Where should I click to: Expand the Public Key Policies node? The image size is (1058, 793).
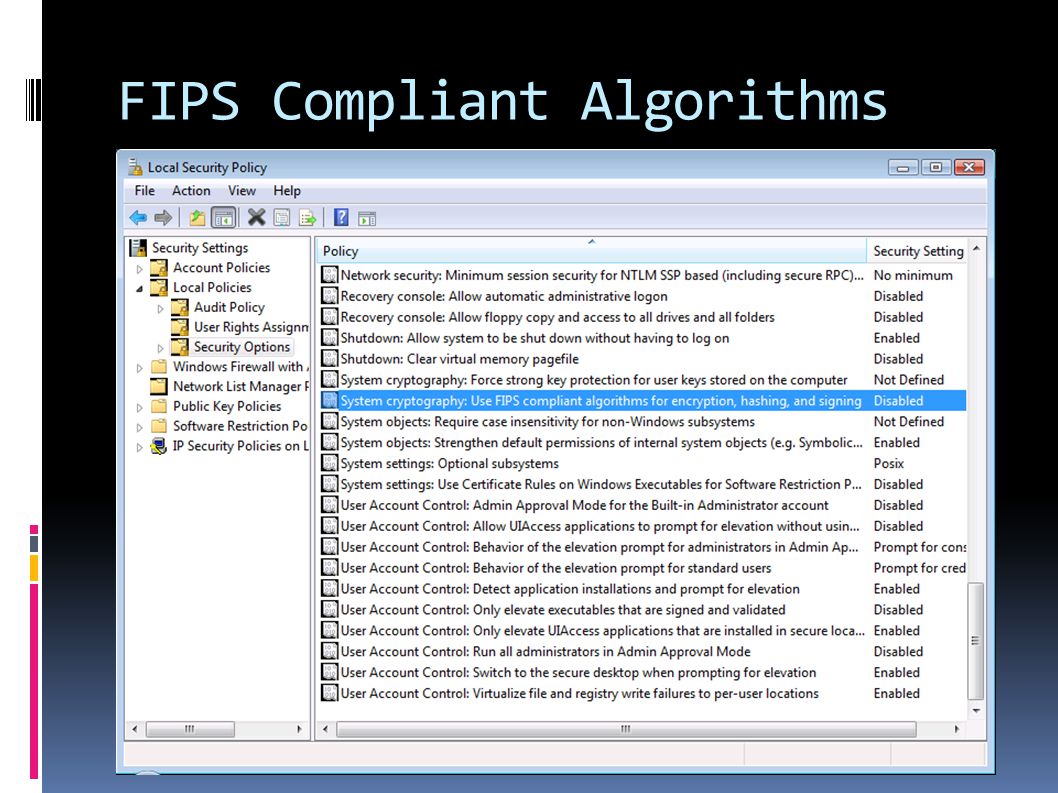coord(140,408)
